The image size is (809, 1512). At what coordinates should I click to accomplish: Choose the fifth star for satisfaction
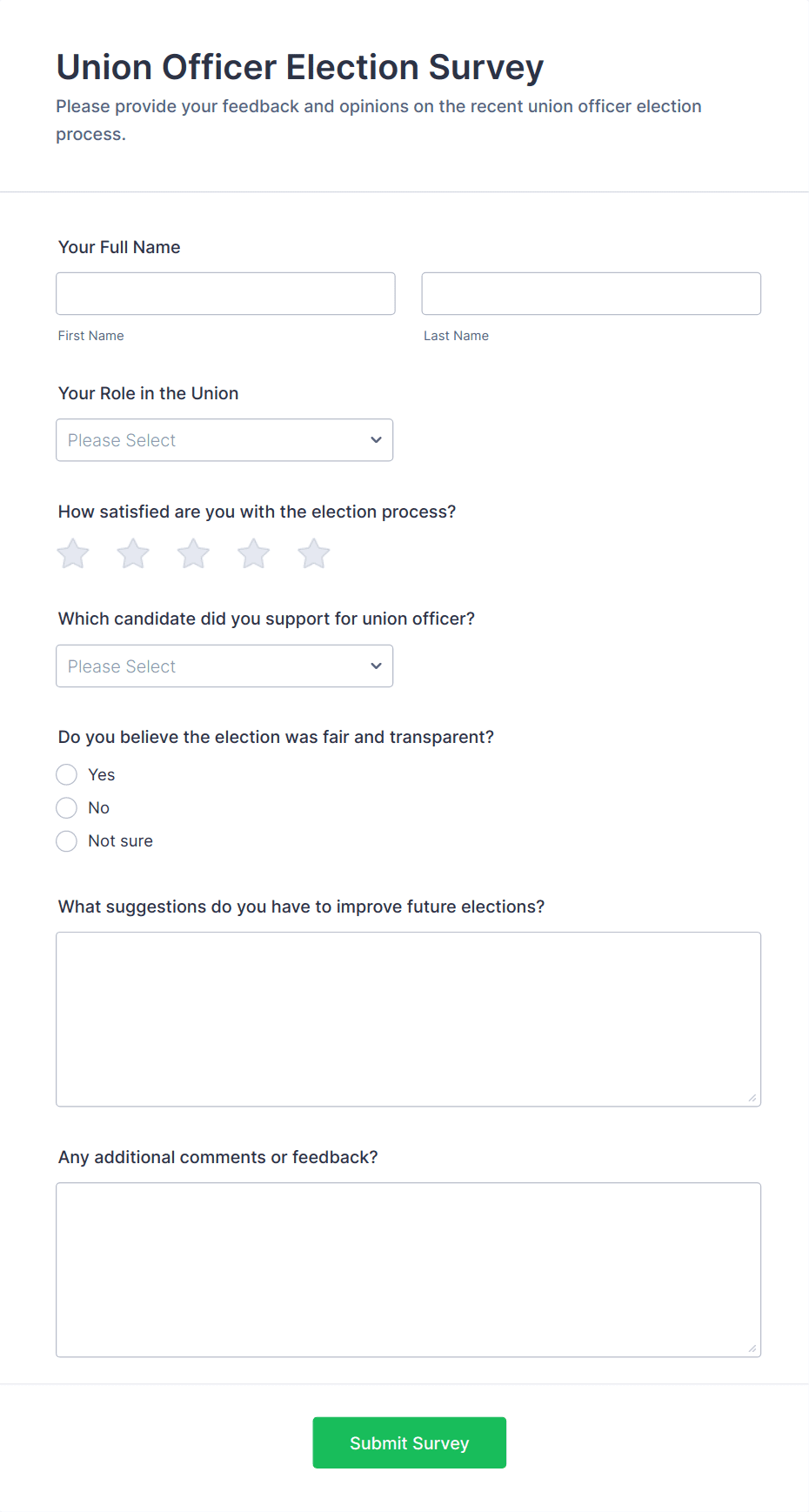[x=314, y=553]
